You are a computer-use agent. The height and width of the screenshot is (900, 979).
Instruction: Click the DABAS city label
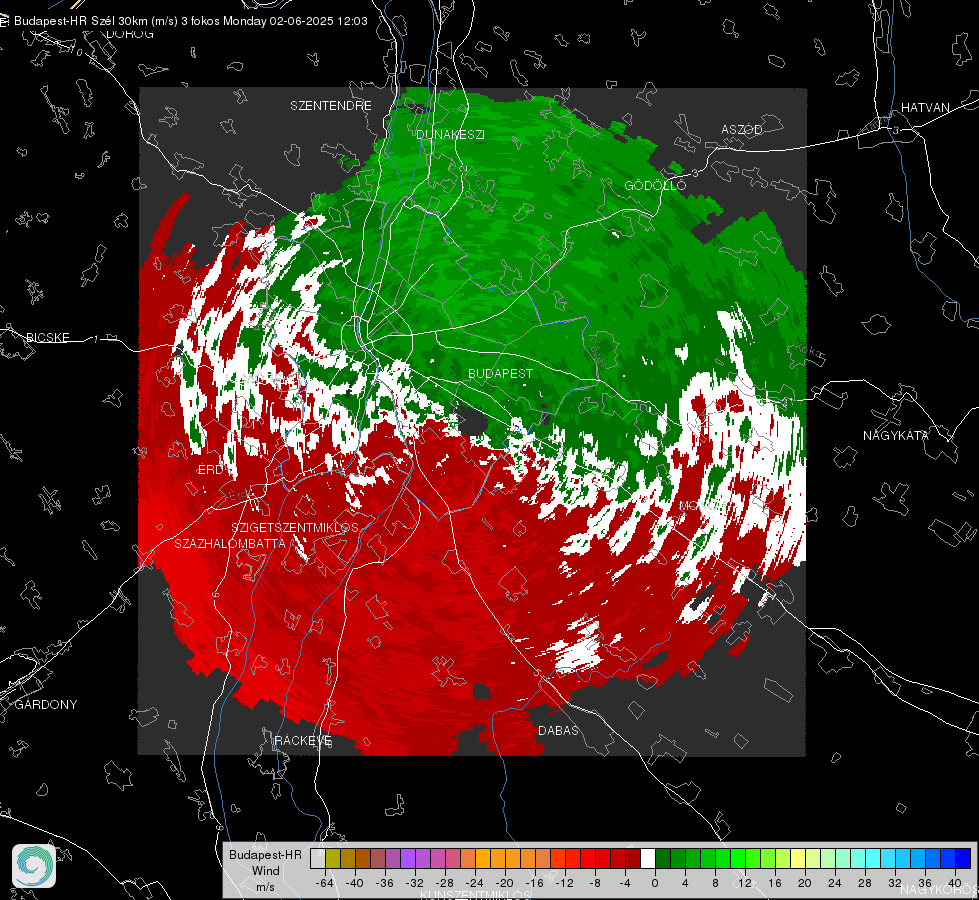tap(558, 730)
